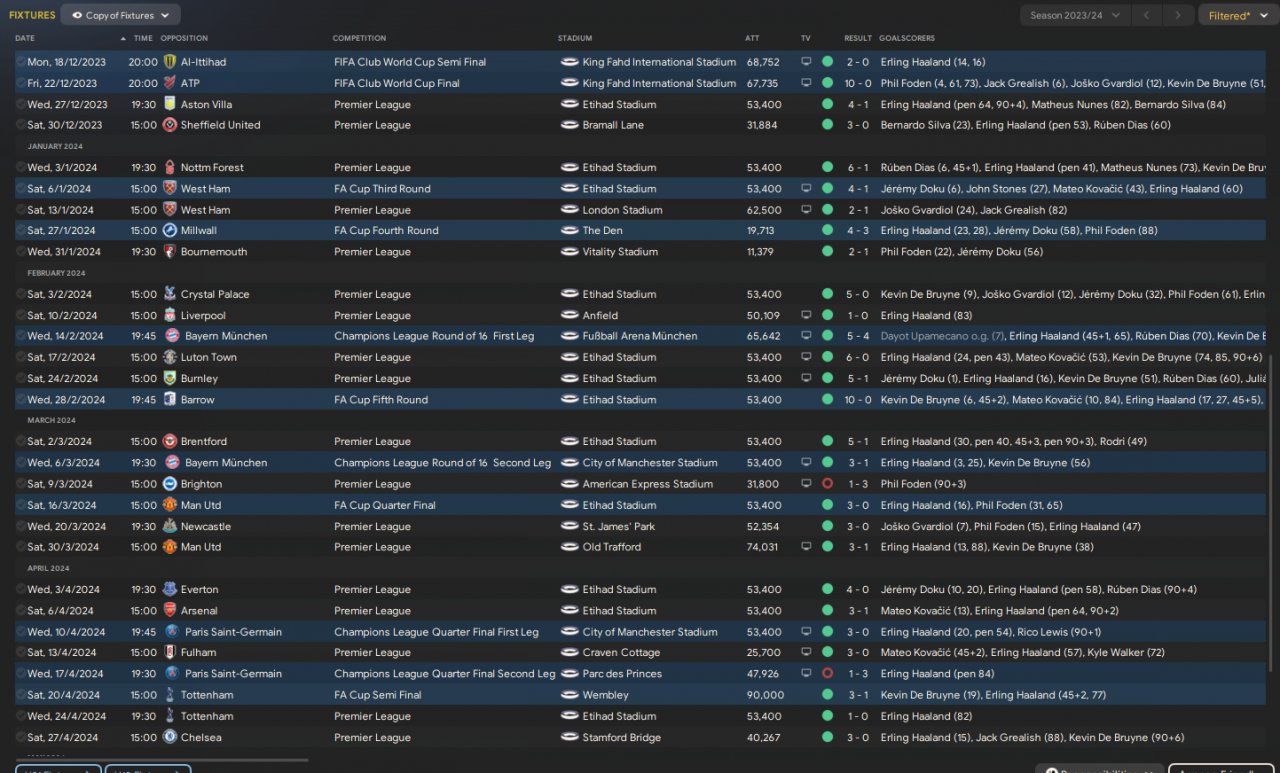Click the Aston Villa club badge
Viewport: 1280px width, 773px height.
point(170,104)
